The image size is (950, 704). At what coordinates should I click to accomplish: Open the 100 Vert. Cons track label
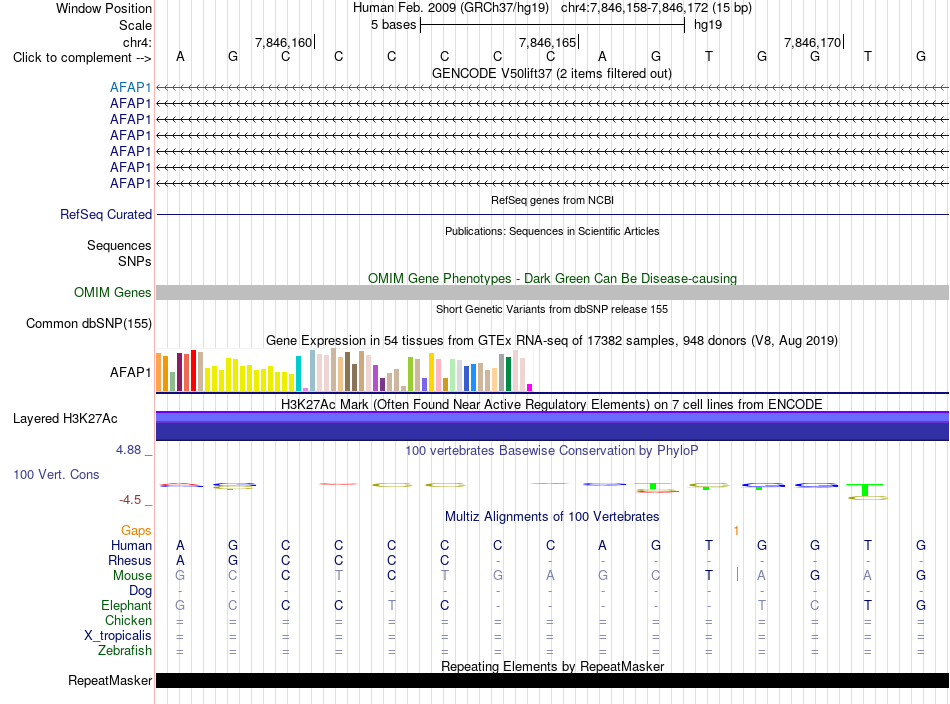pos(56,474)
